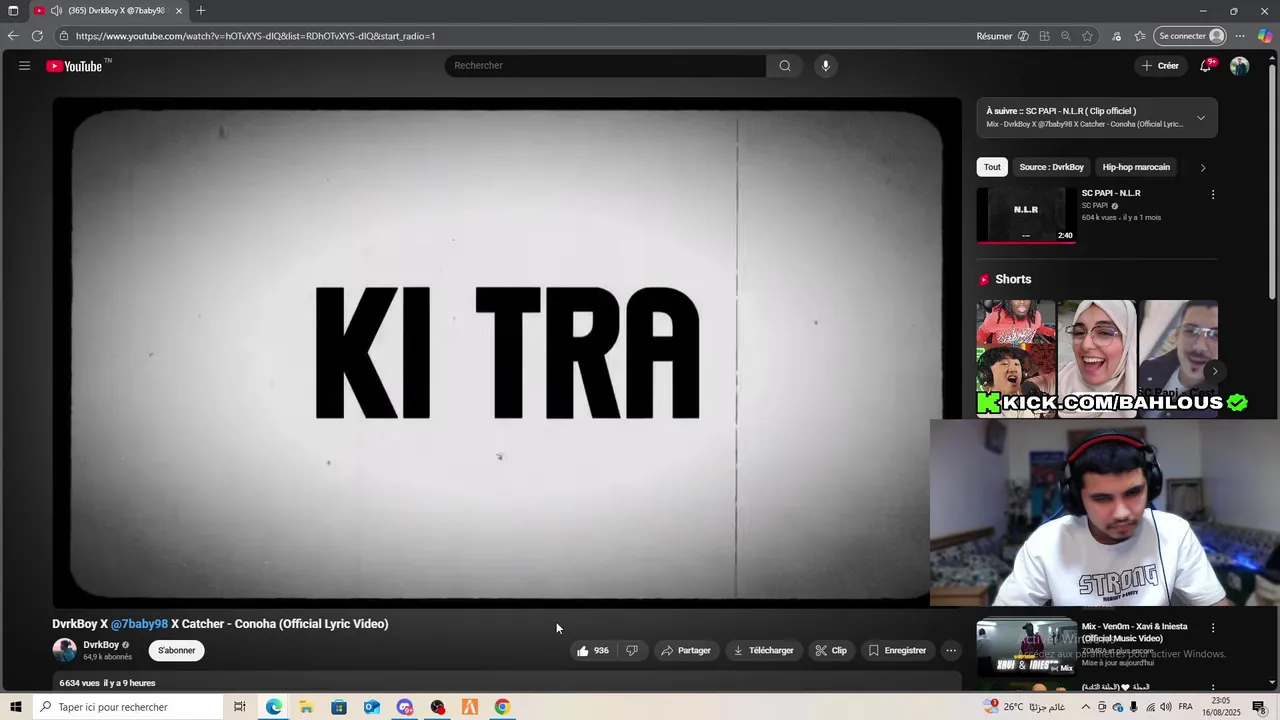Open a new browser tab with plus
1280x720 pixels.
click(201, 11)
